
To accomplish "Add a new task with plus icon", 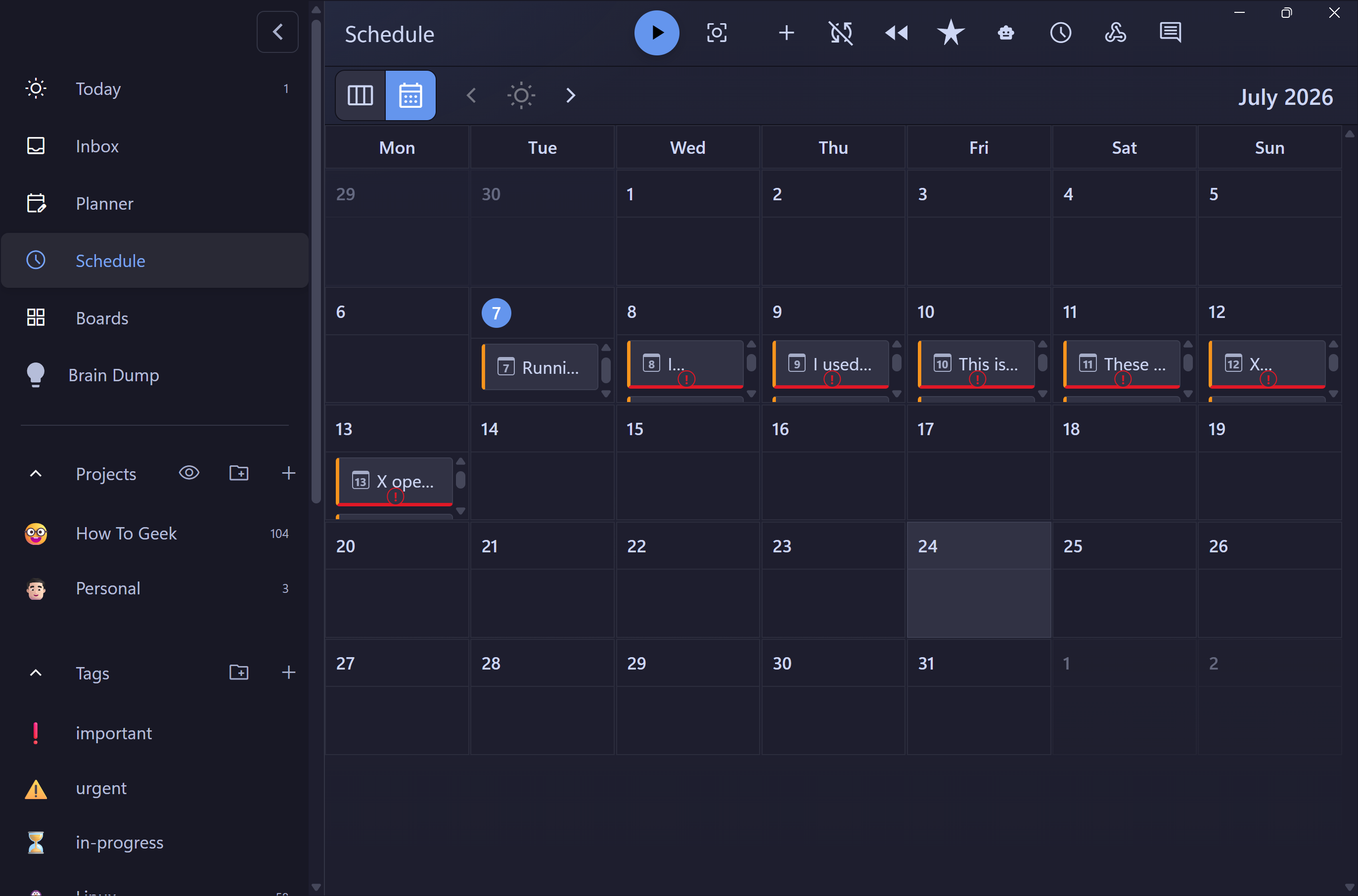I will click(x=786, y=33).
